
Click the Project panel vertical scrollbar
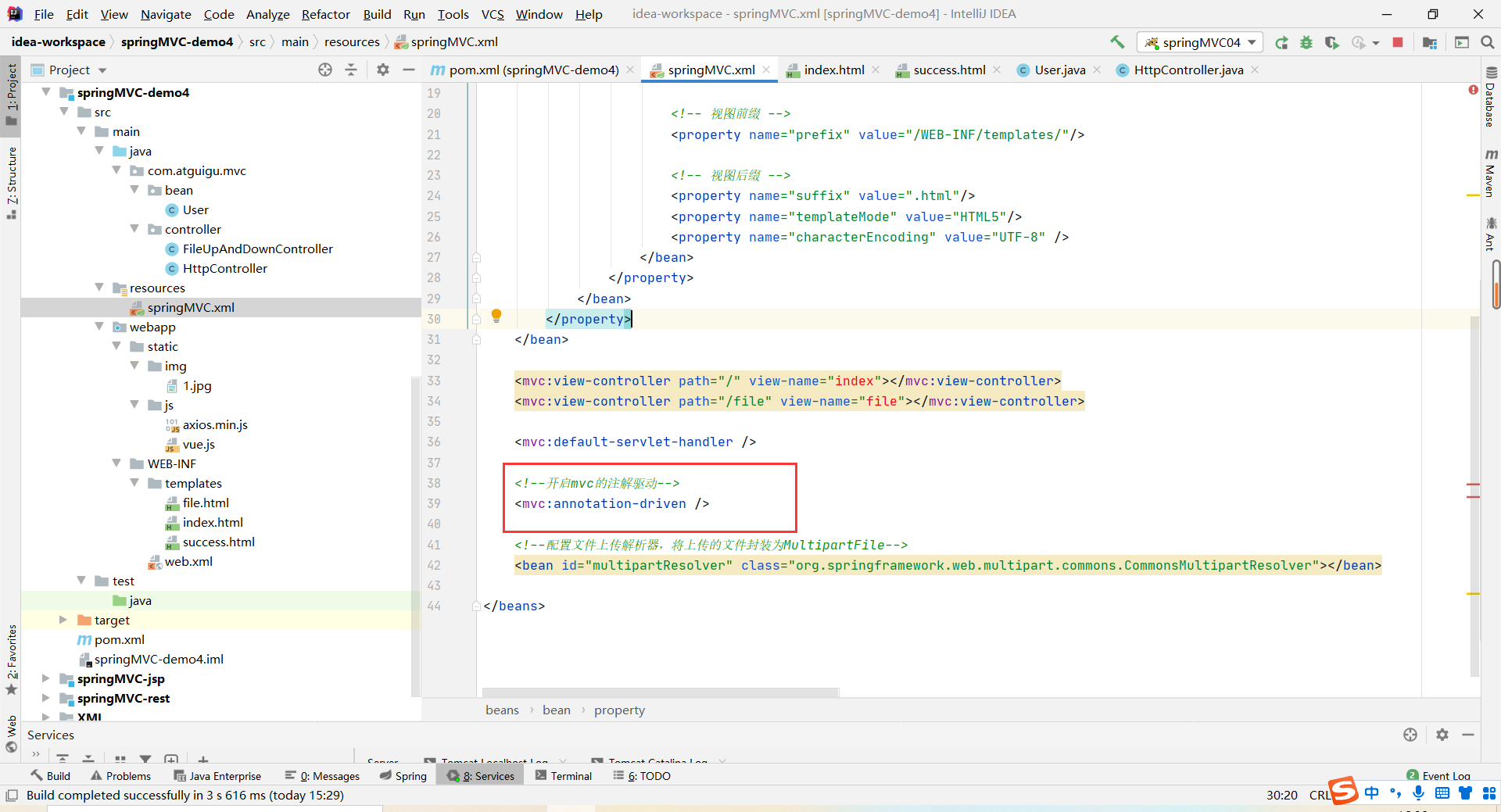(x=415, y=535)
